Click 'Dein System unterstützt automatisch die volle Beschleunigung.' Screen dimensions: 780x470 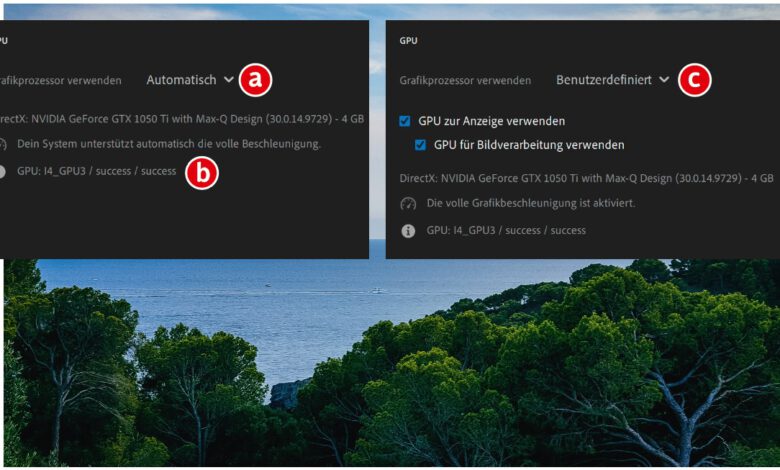click(169, 144)
